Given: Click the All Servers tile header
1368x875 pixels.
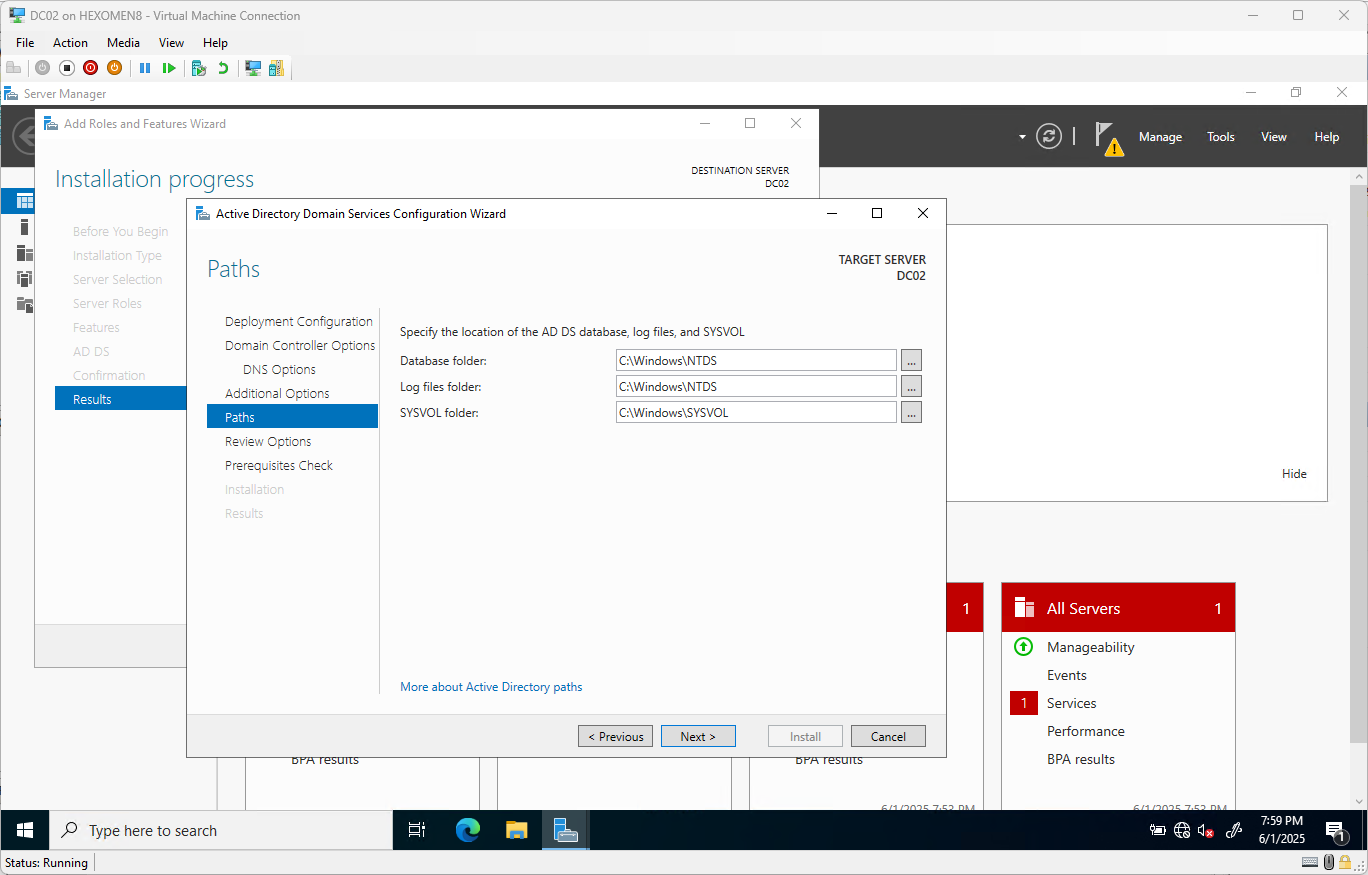Looking at the screenshot, I should 1118,608.
